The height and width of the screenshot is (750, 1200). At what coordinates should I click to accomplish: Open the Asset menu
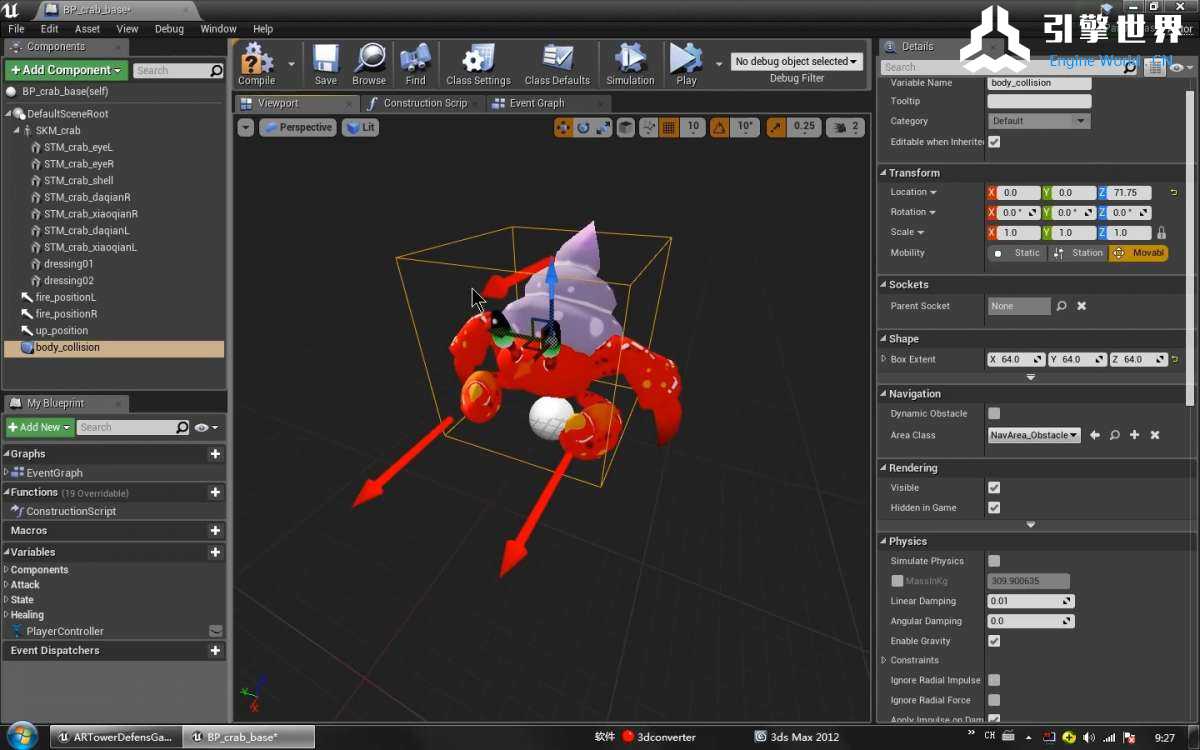pyautogui.click(x=87, y=29)
